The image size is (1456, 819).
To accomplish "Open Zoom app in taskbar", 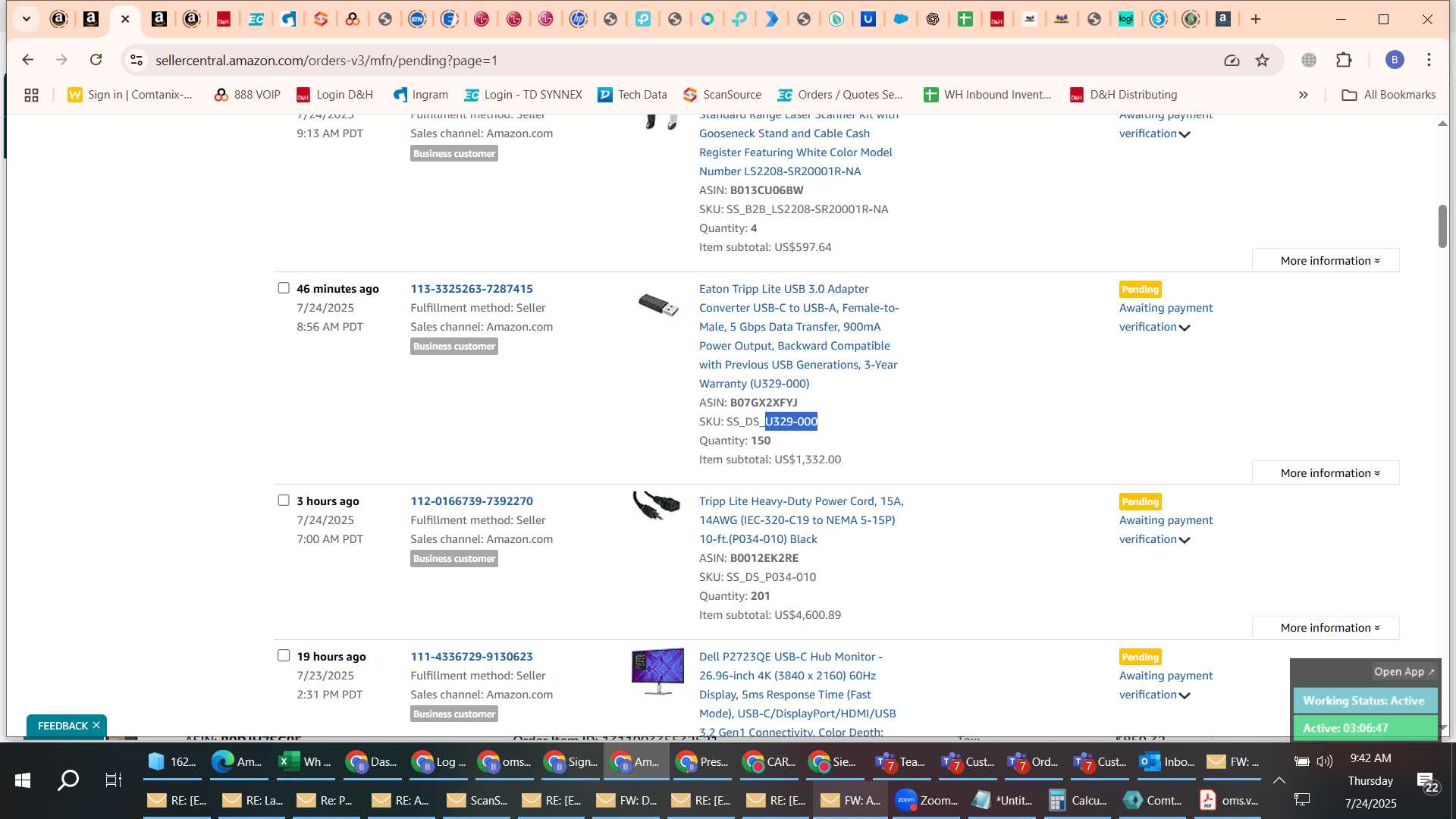I will tap(927, 800).
